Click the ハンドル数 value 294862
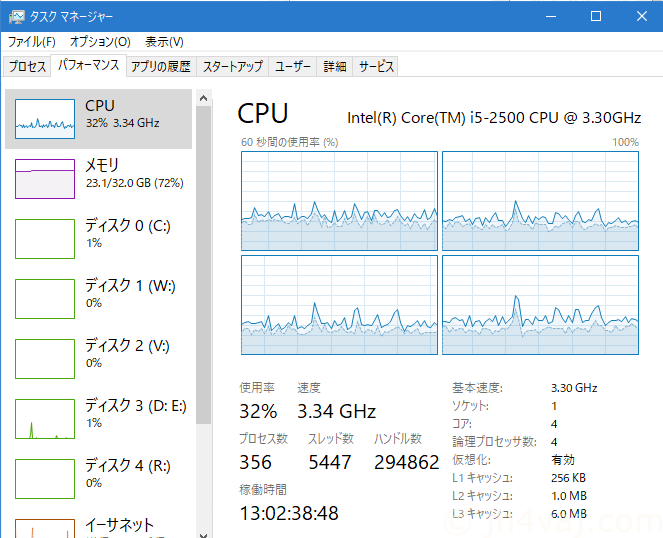The width and height of the screenshot is (663, 538). pos(407,462)
